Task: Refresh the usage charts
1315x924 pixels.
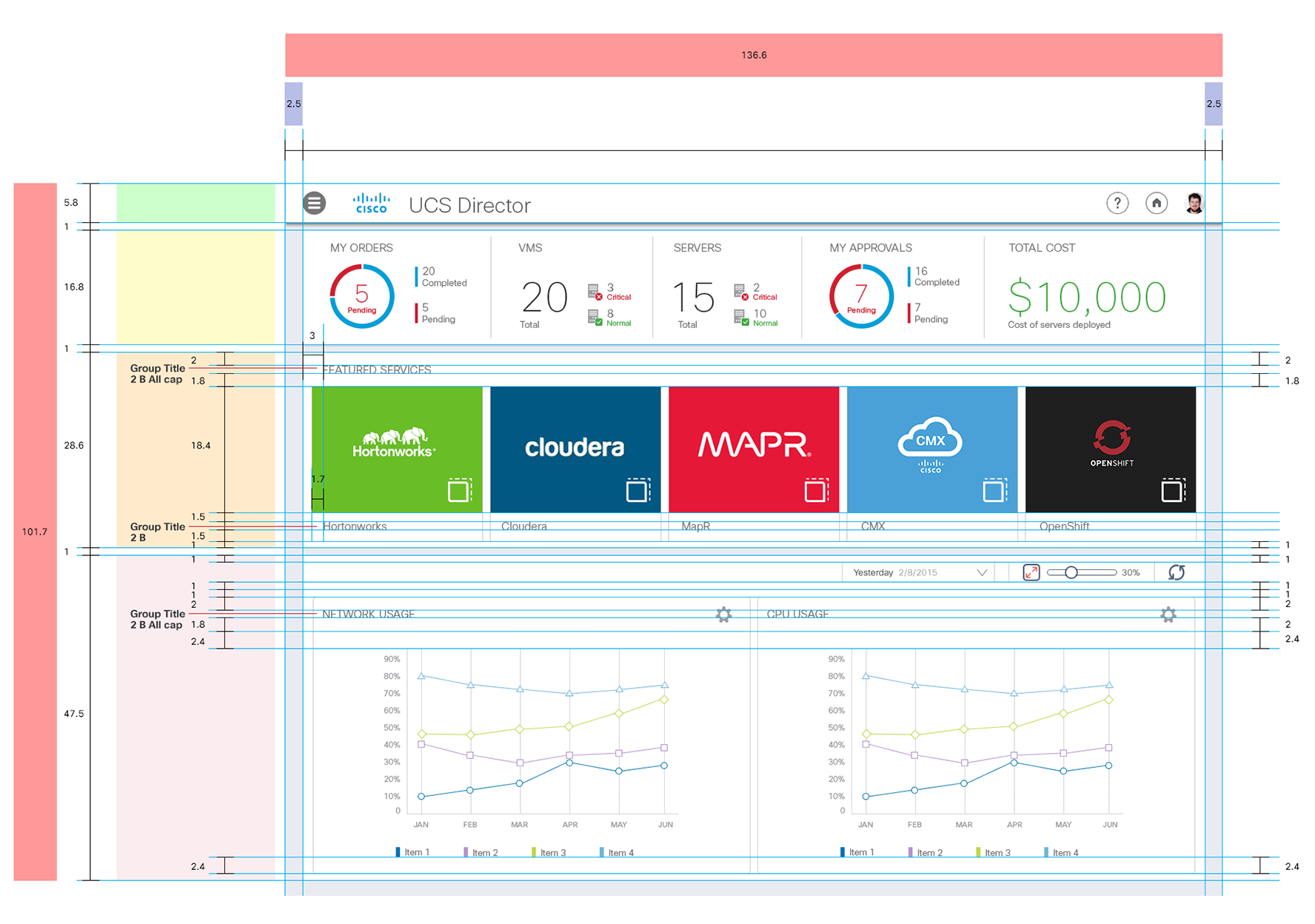Action: click(1177, 572)
